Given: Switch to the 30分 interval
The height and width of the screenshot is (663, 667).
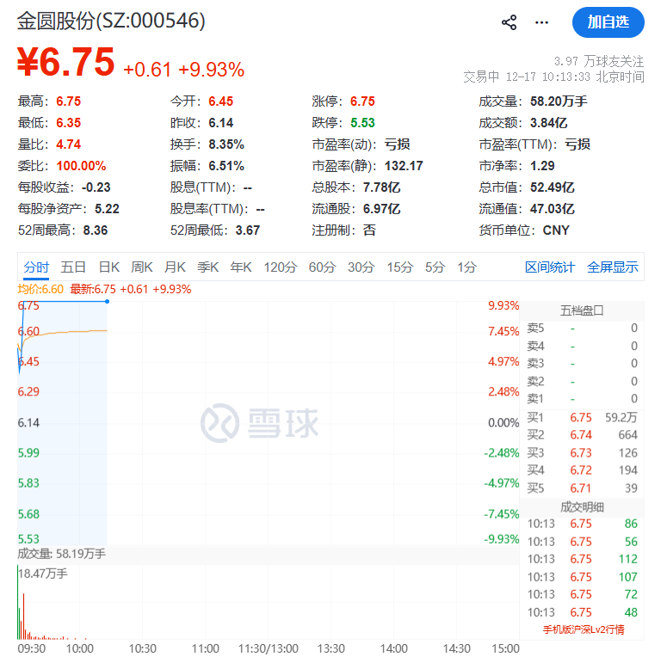Looking at the screenshot, I should pyautogui.click(x=361, y=267).
